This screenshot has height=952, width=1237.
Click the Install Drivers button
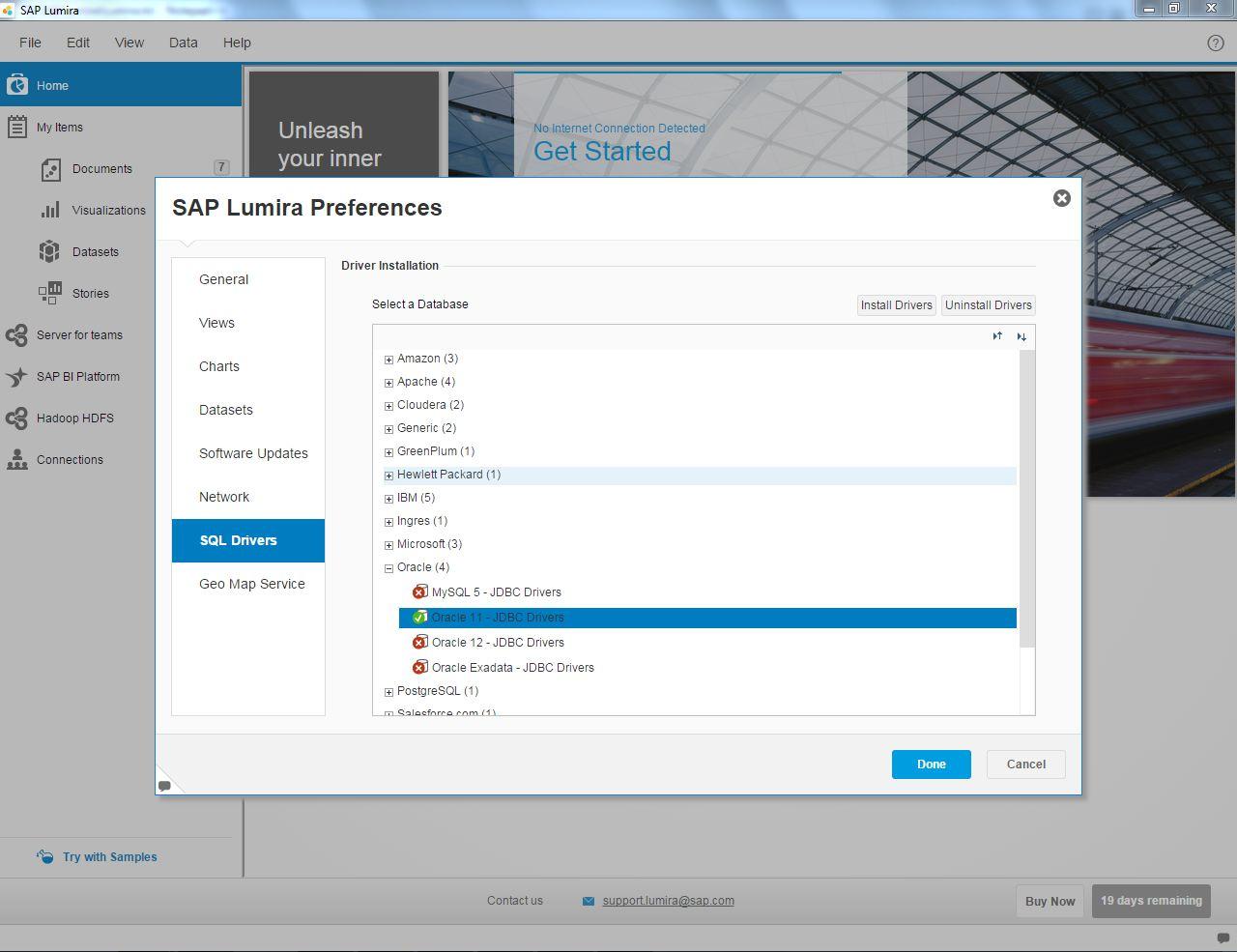(x=897, y=305)
